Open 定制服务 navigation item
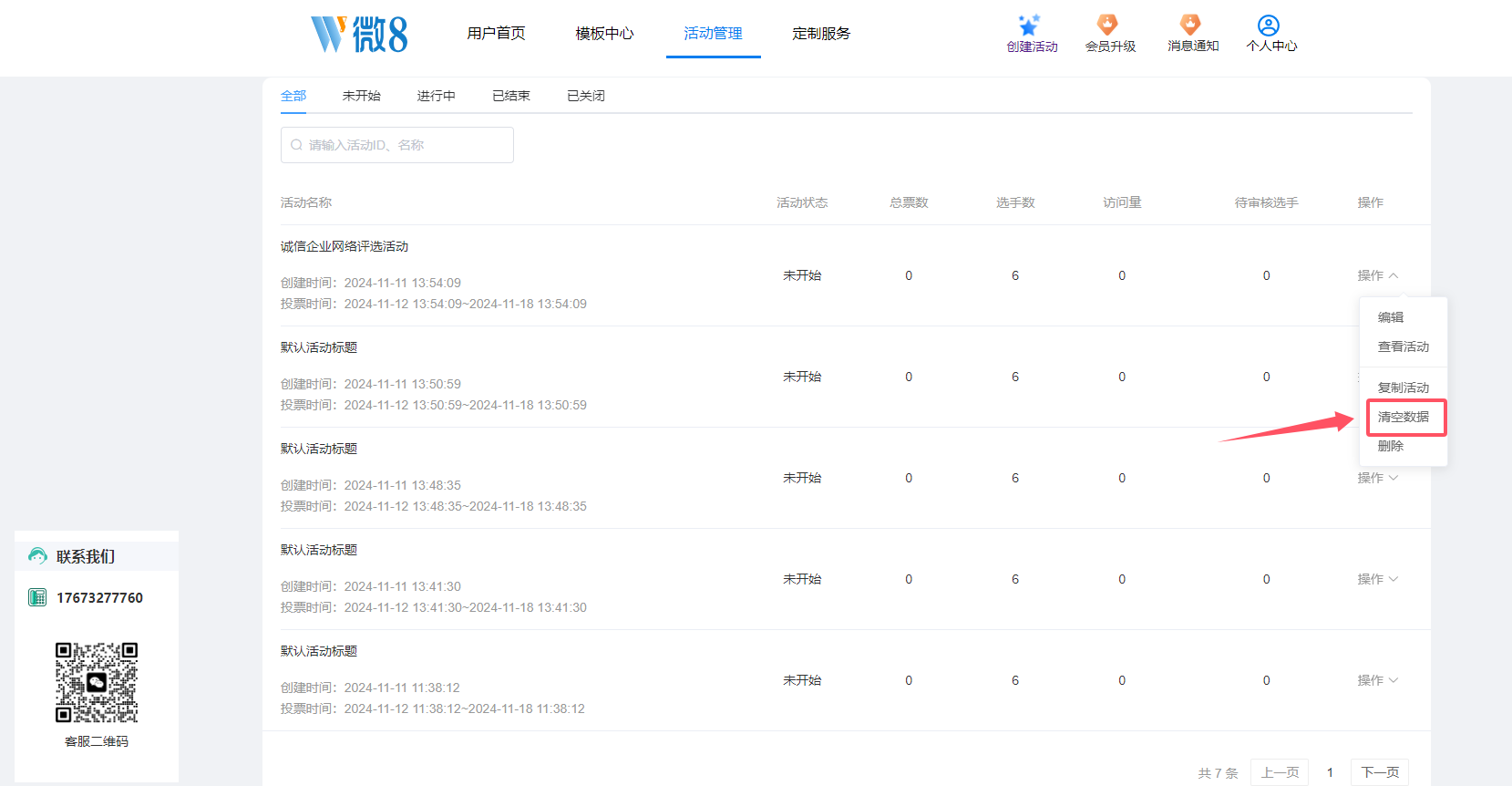 (x=821, y=34)
